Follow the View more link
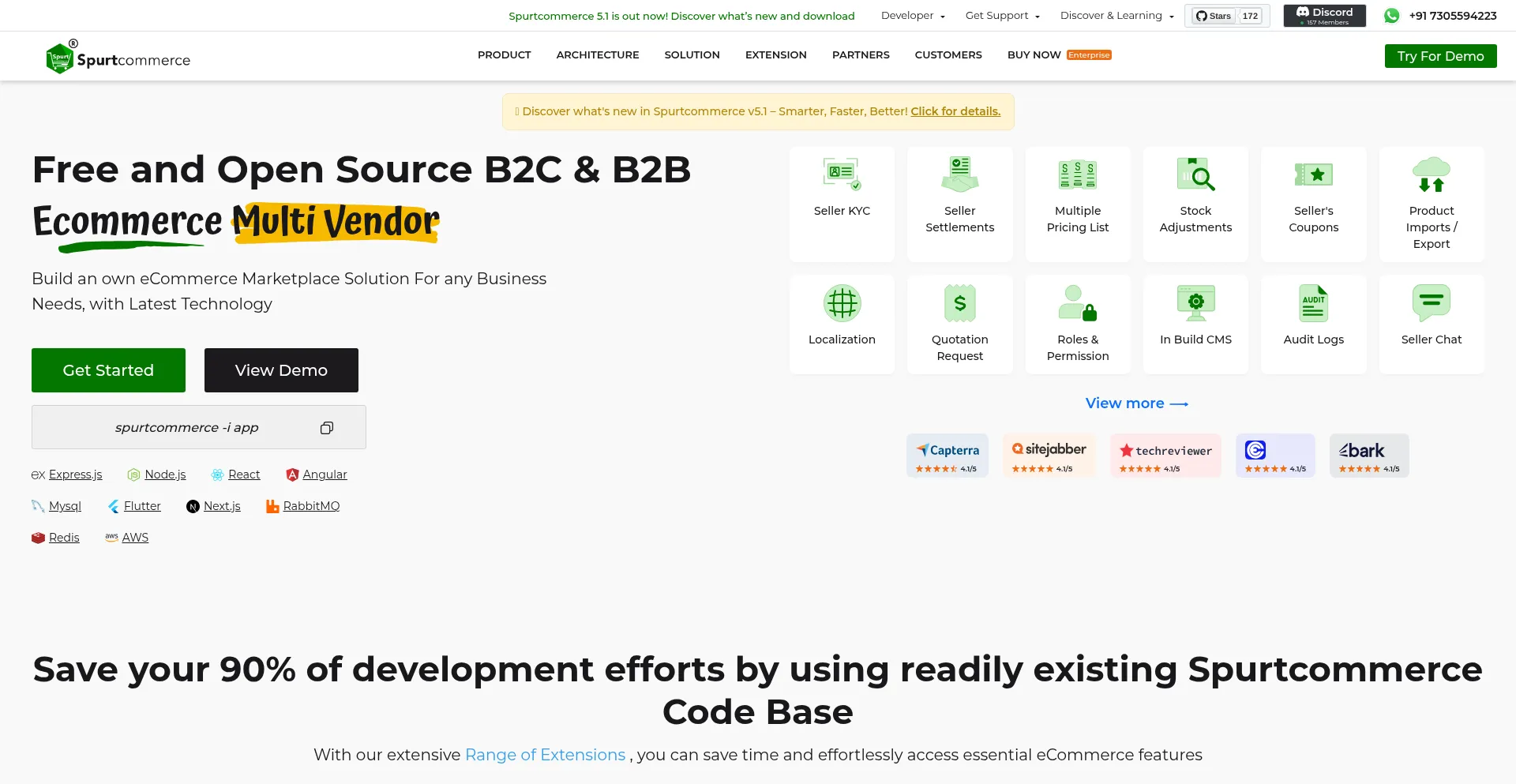Screen dimensions: 1516x784 point(1136,403)
